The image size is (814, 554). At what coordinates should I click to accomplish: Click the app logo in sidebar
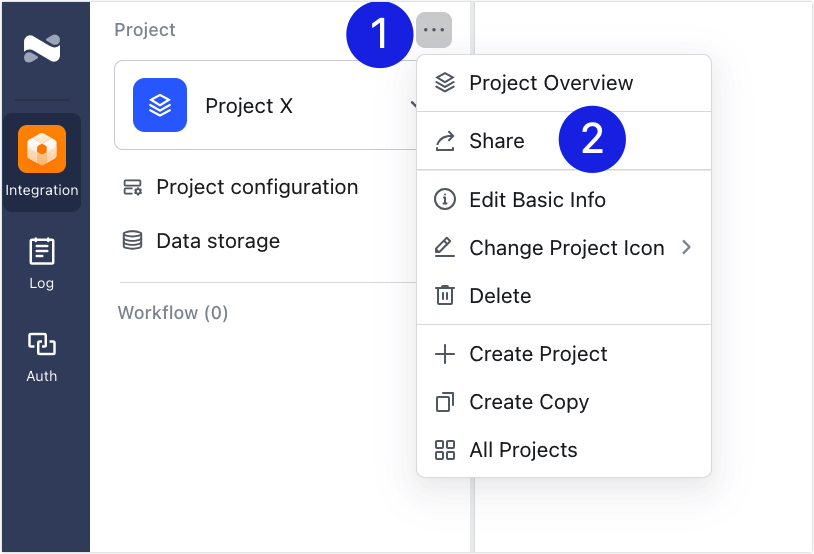pos(42,48)
